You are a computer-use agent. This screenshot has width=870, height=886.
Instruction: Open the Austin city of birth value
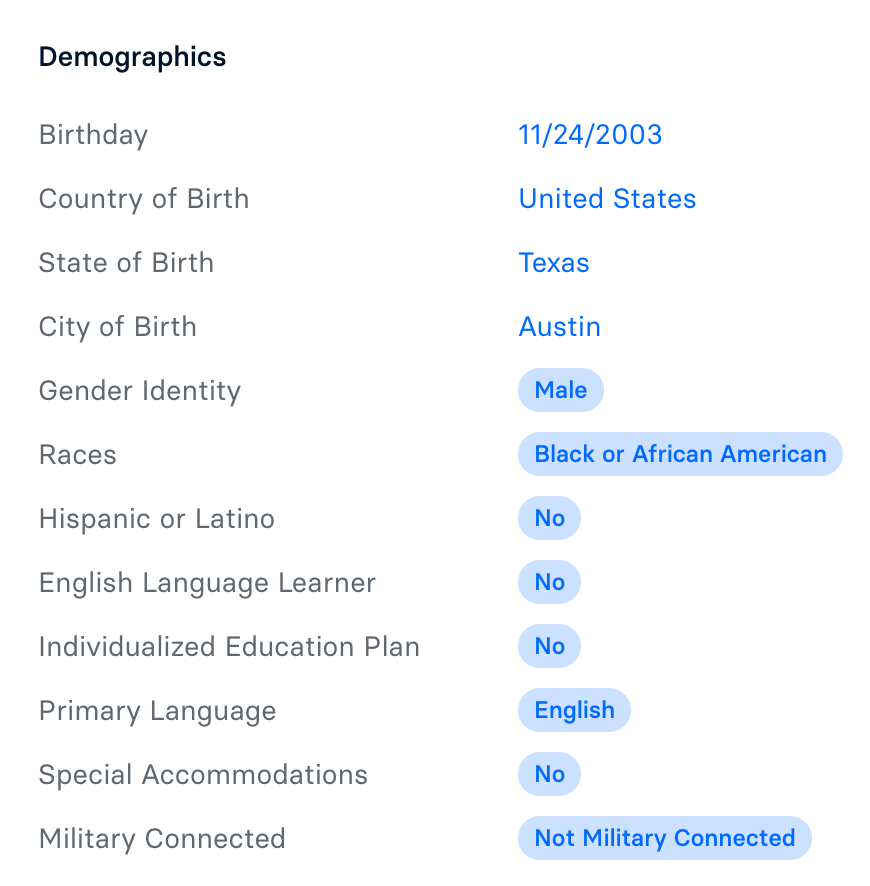point(559,327)
